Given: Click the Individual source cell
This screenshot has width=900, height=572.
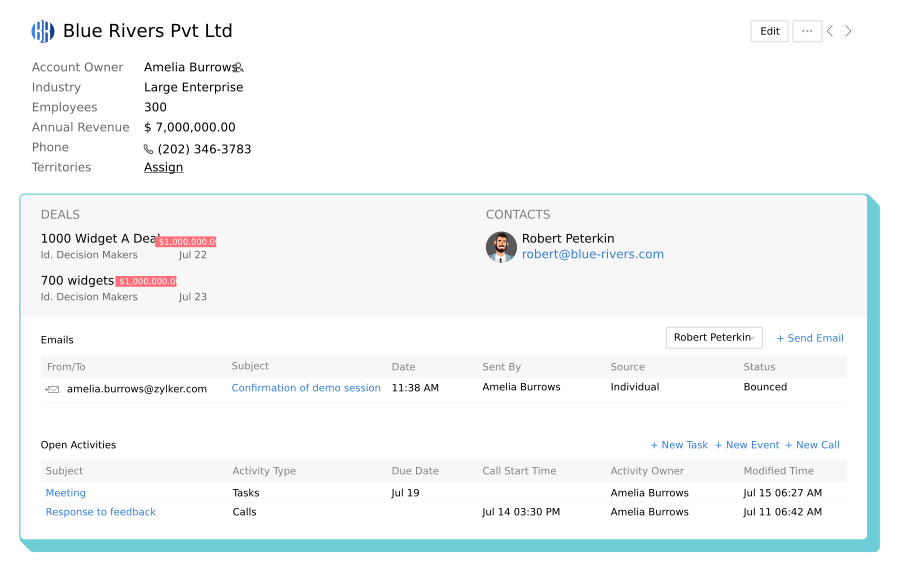Looking at the screenshot, I should pyautogui.click(x=635, y=387).
